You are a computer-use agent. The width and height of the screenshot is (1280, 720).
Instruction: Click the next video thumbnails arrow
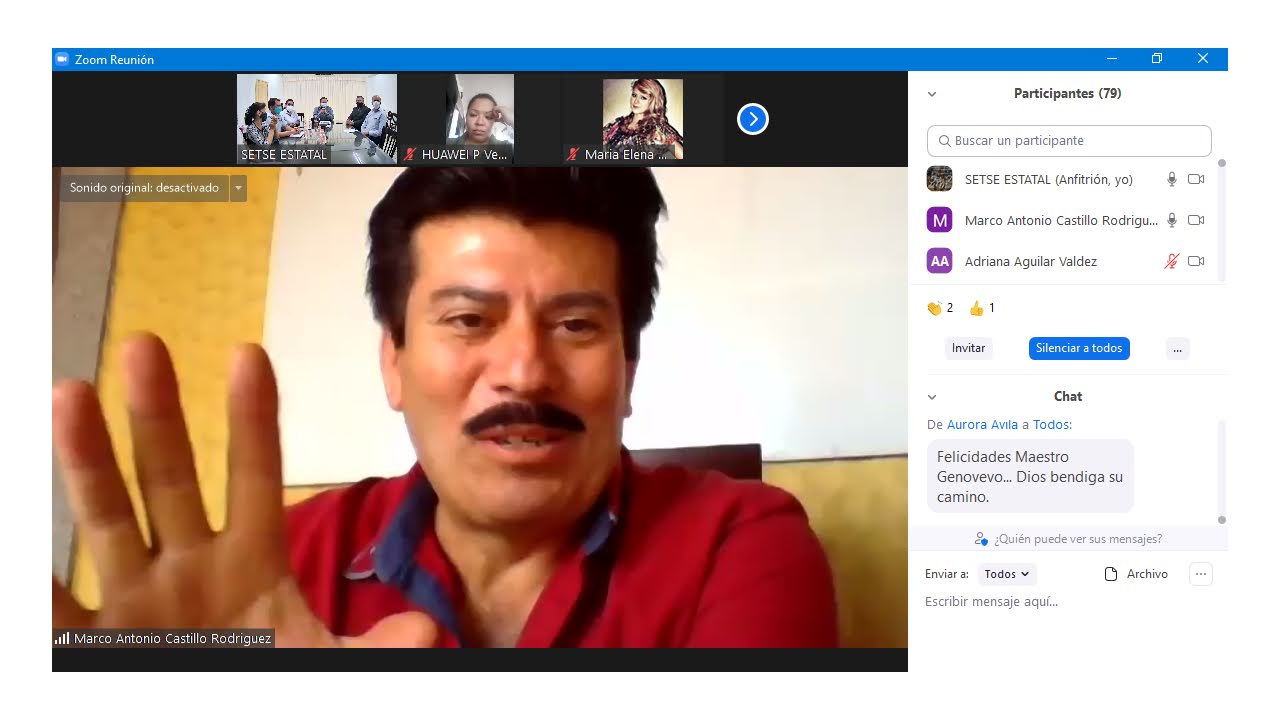(x=752, y=120)
